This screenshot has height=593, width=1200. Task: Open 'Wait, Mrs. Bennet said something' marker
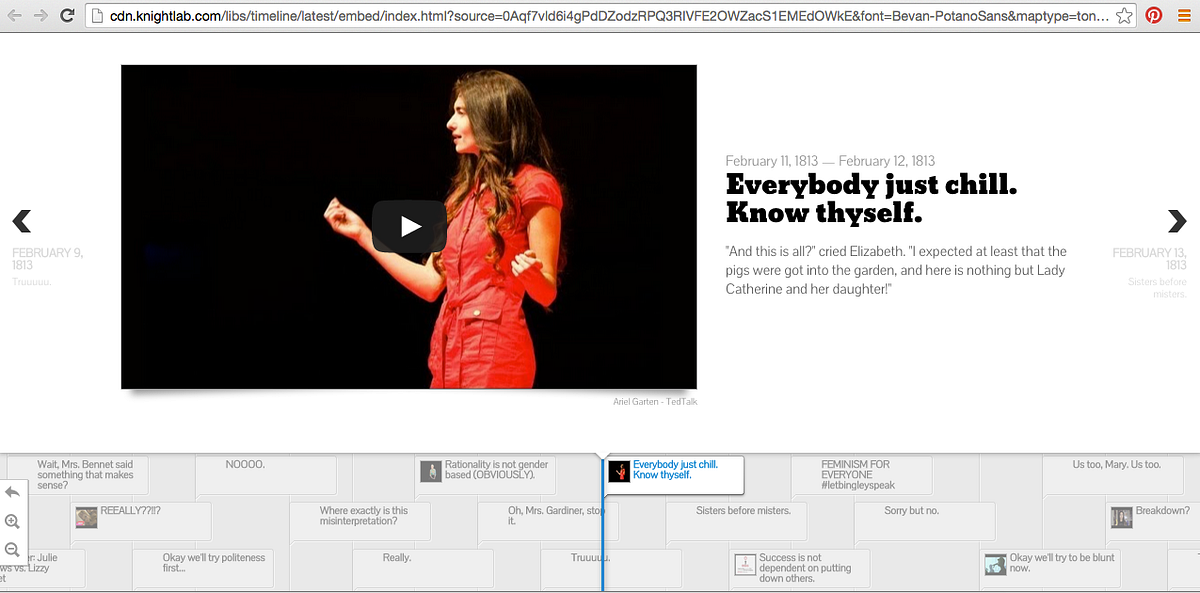[79, 475]
